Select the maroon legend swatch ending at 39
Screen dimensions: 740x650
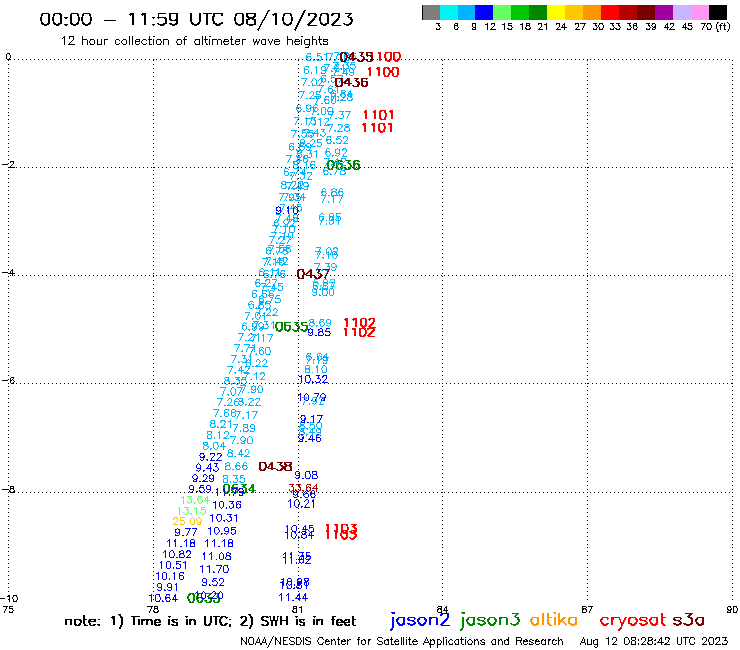[646, 12]
